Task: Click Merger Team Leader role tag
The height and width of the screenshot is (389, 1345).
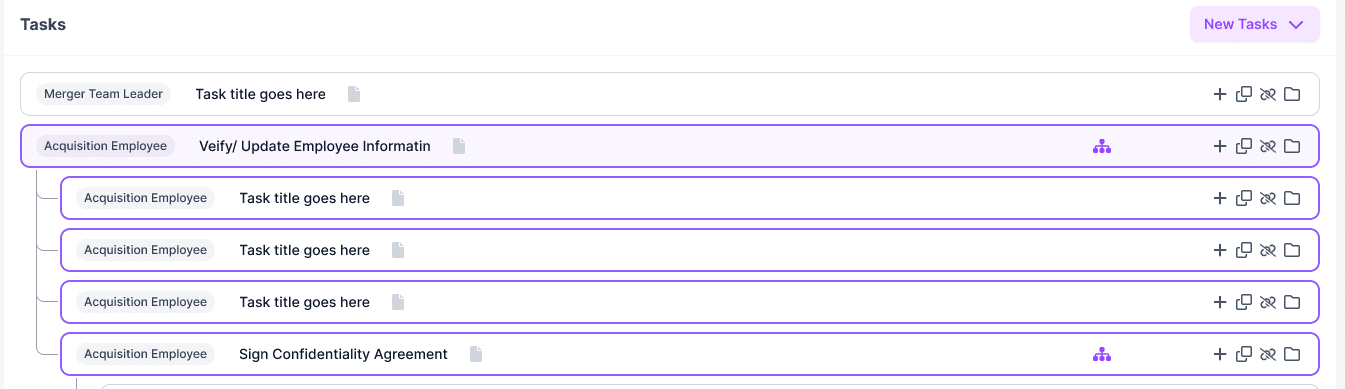Action: 104,94
